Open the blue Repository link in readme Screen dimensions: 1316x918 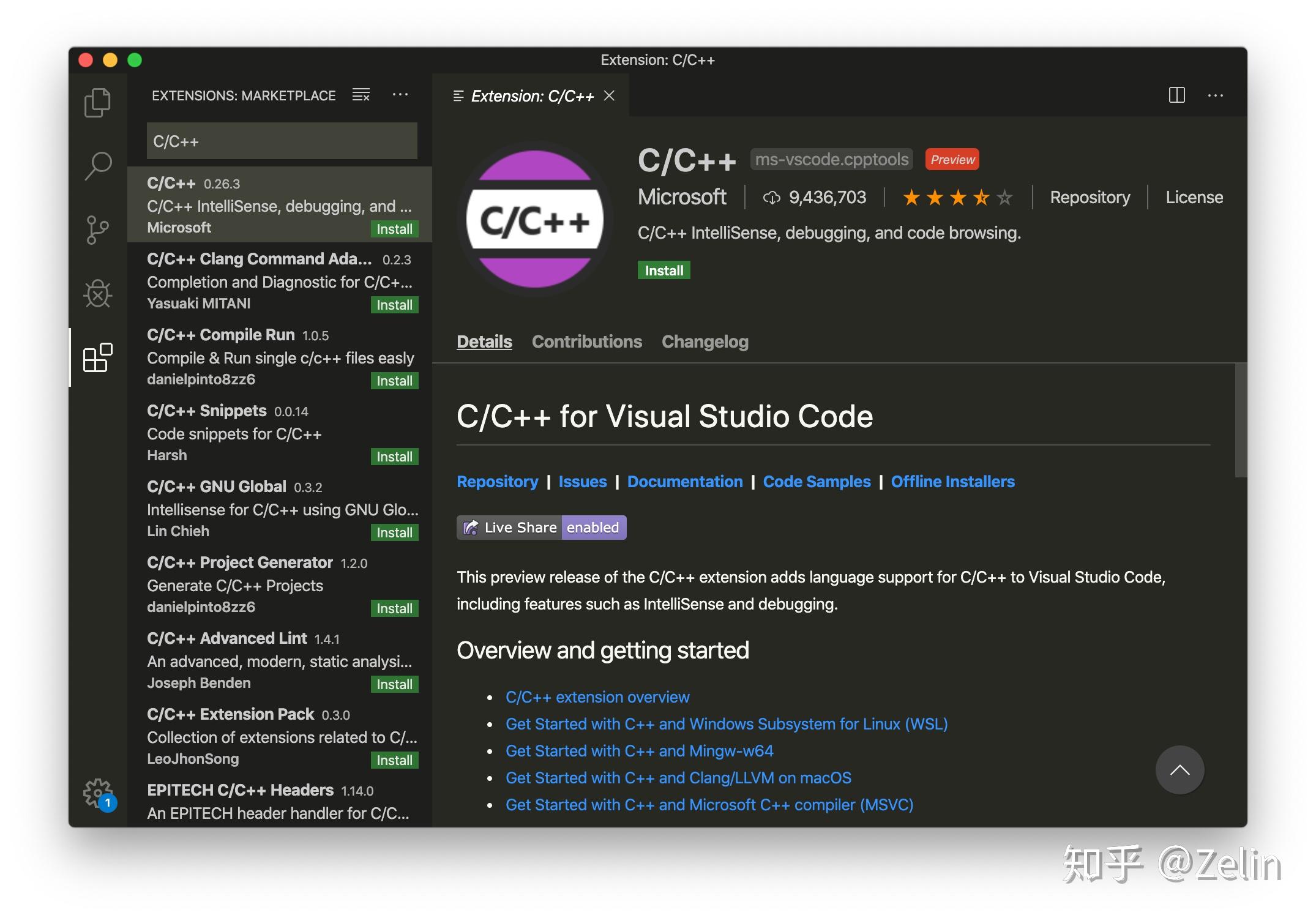(498, 482)
